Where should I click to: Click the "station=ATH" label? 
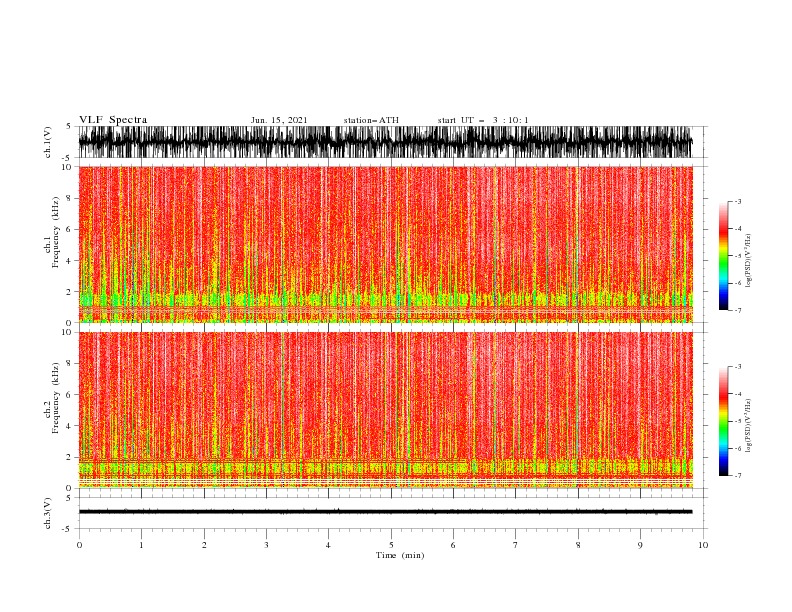pos(371,120)
